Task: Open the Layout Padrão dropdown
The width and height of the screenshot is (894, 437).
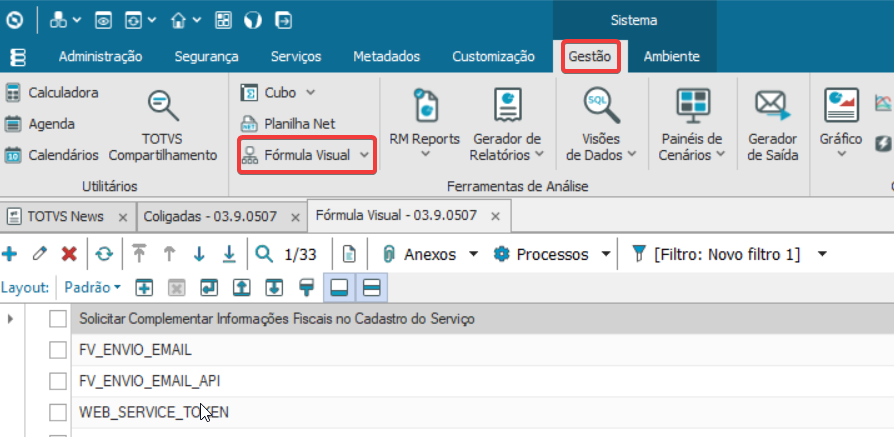Action: pos(92,287)
